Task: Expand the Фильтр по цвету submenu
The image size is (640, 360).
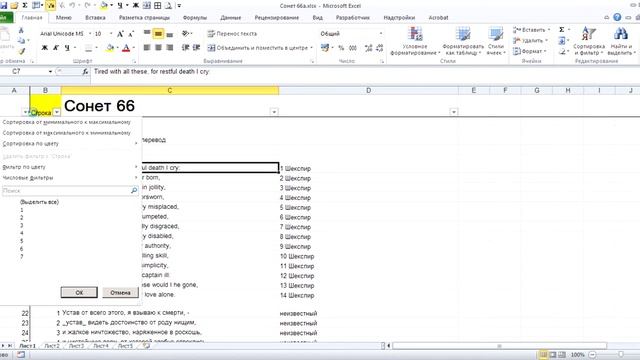Action: [70, 167]
